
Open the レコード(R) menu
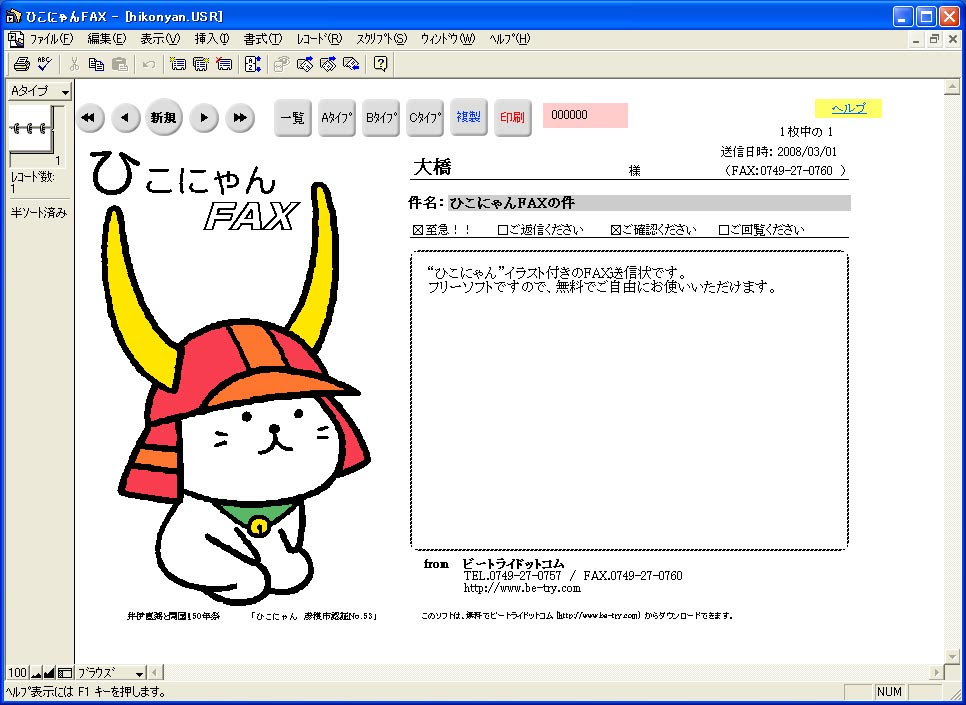pyautogui.click(x=319, y=39)
